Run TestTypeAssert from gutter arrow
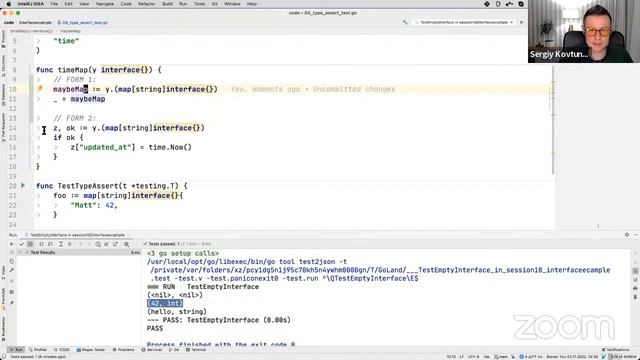 pyautogui.click(x=23, y=186)
